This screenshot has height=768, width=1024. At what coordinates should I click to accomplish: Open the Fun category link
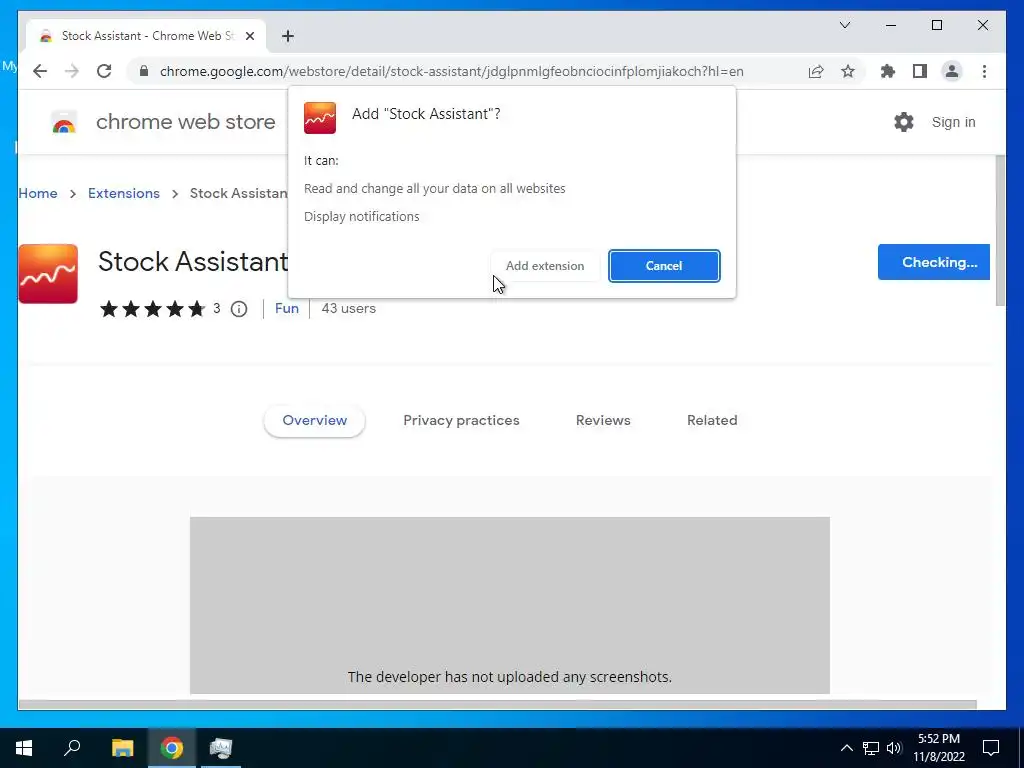[287, 308]
